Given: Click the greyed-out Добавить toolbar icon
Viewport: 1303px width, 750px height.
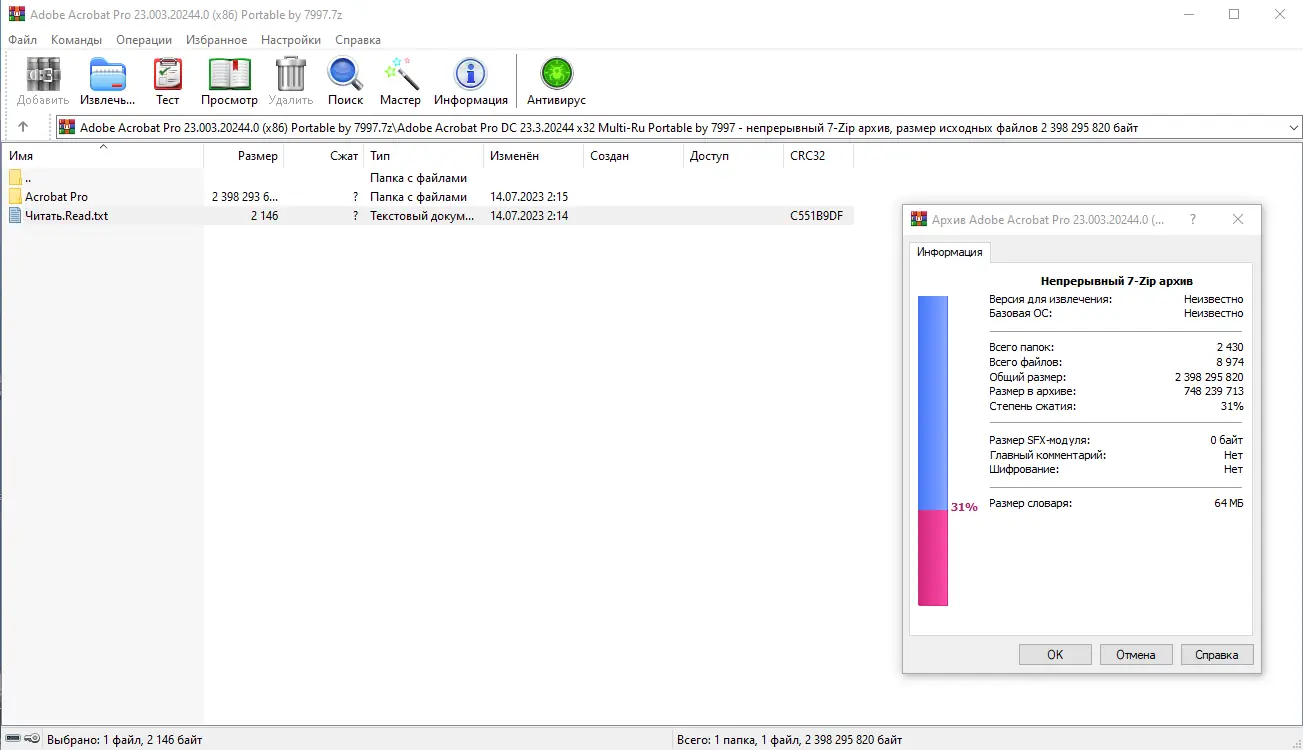Looking at the screenshot, I should pyautogui.click(x=43, y=80).
